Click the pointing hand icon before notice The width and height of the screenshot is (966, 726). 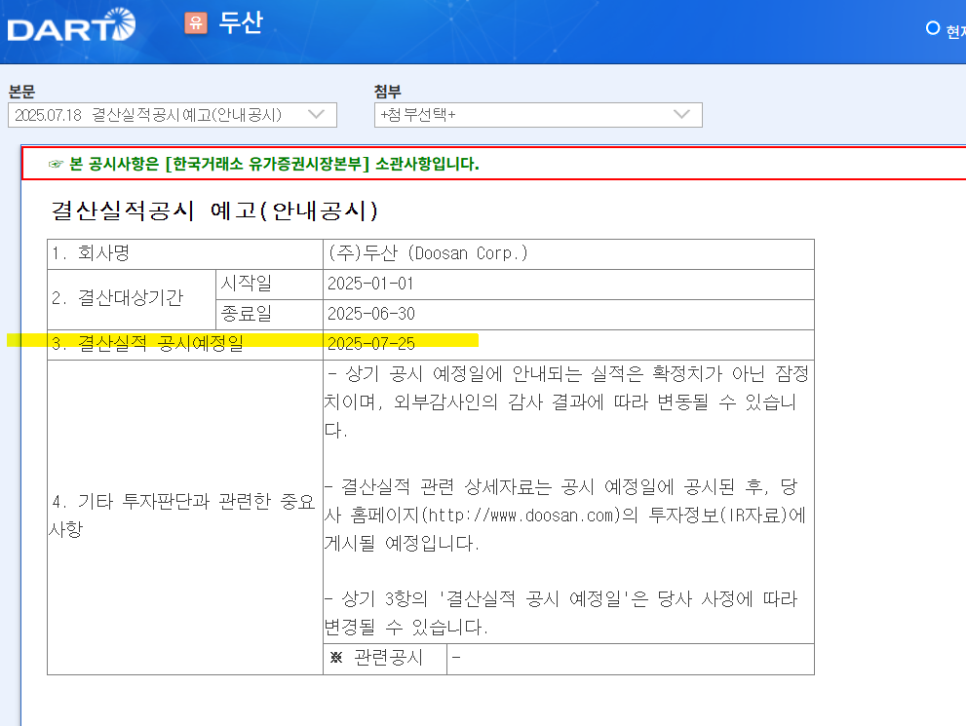[x=56, y=165]
